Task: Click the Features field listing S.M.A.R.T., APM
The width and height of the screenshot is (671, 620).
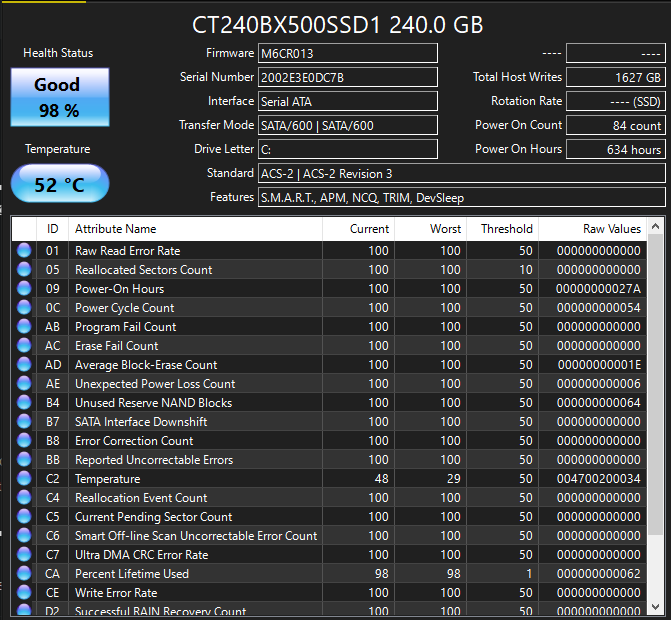Action: click(x=461, y=197)
